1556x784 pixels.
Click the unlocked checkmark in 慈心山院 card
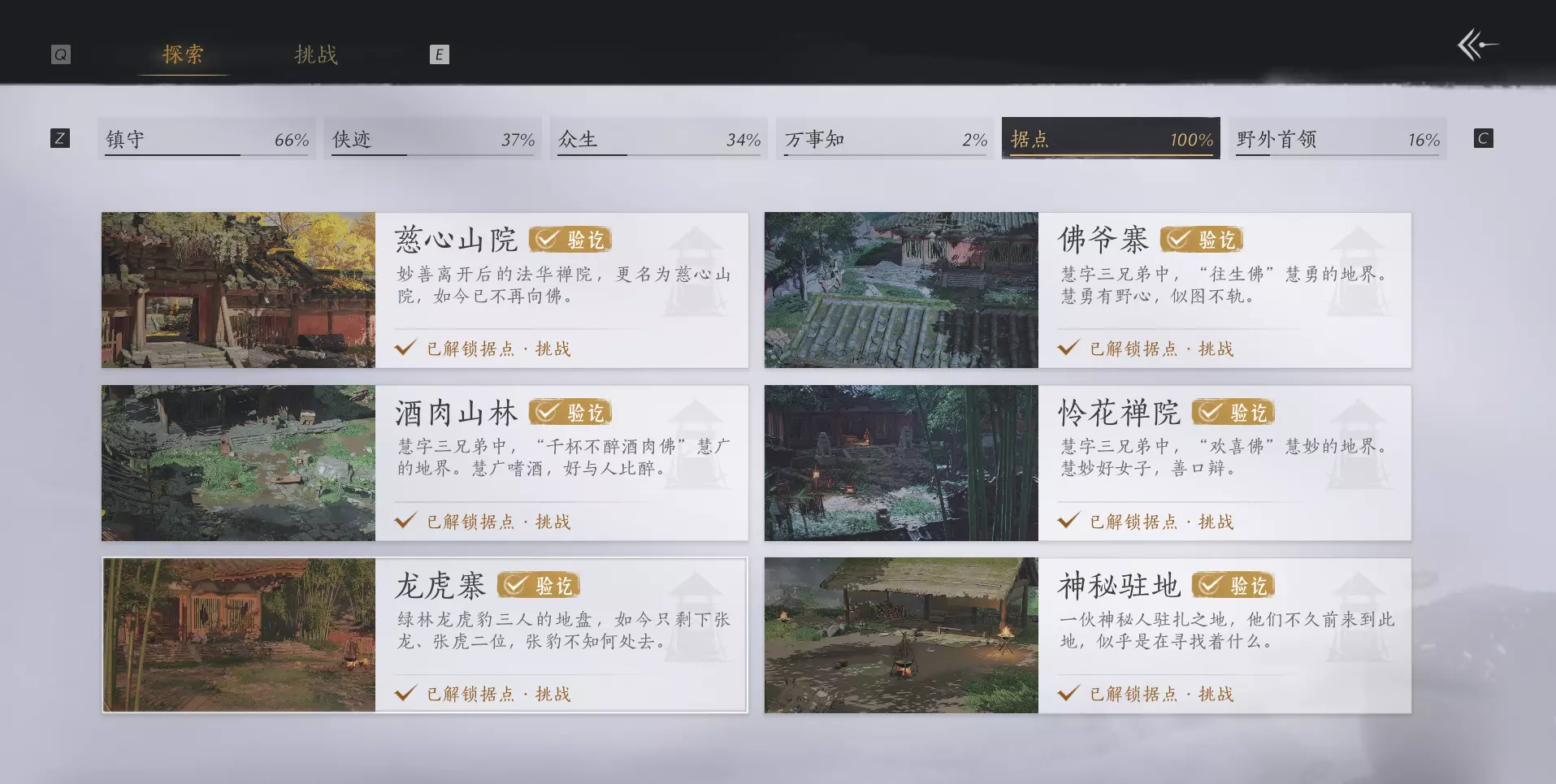coord(405,348)
